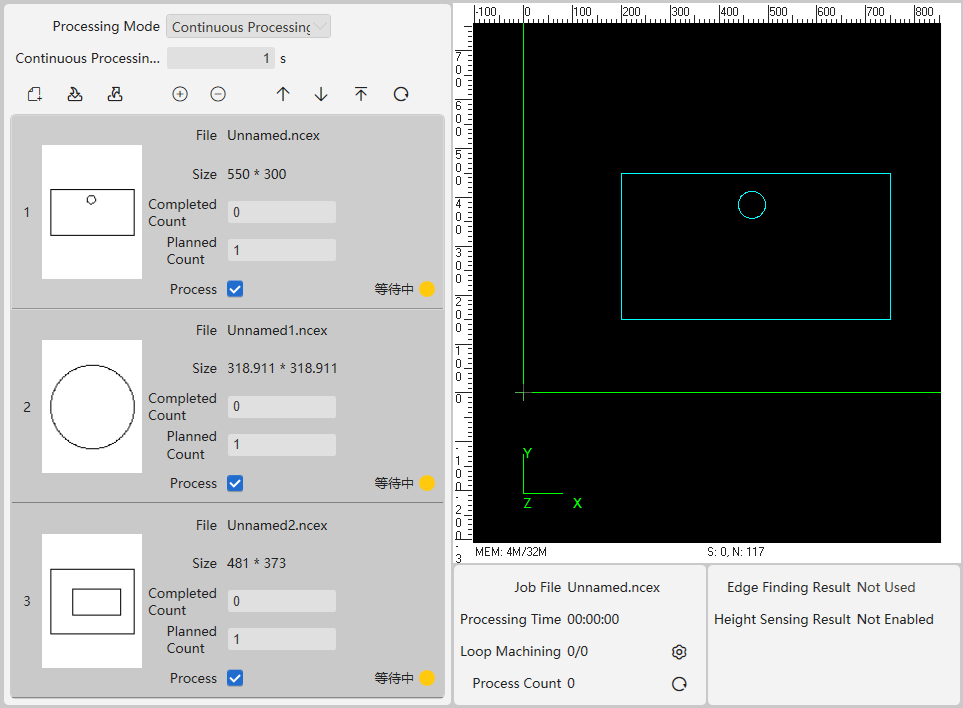
Task: Click the Planned Count field for Unnamed1.ncex
Action: [x=282, y=445]
